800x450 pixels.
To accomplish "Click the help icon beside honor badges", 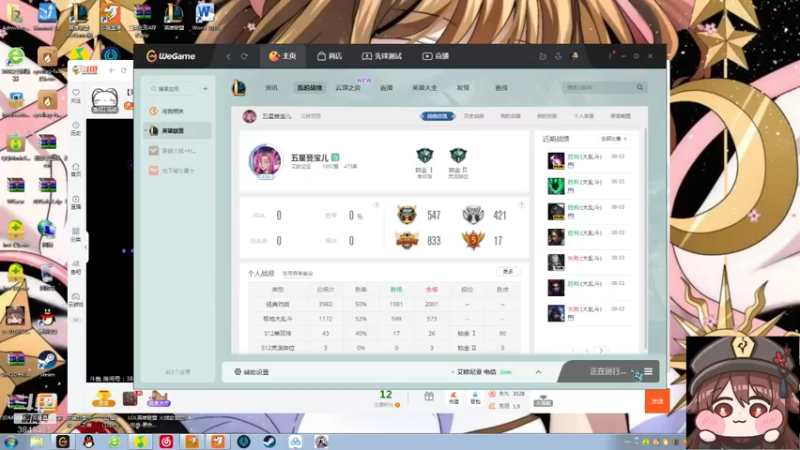I will [x=521, y=205].
